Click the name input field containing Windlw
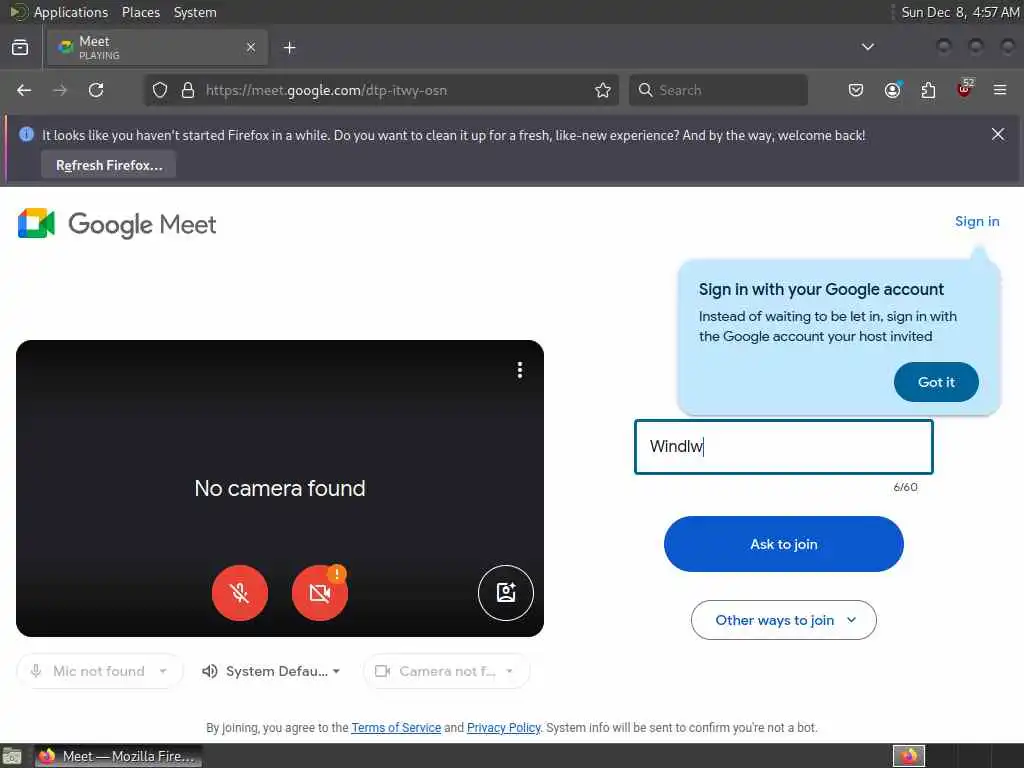 pos(784,447)
